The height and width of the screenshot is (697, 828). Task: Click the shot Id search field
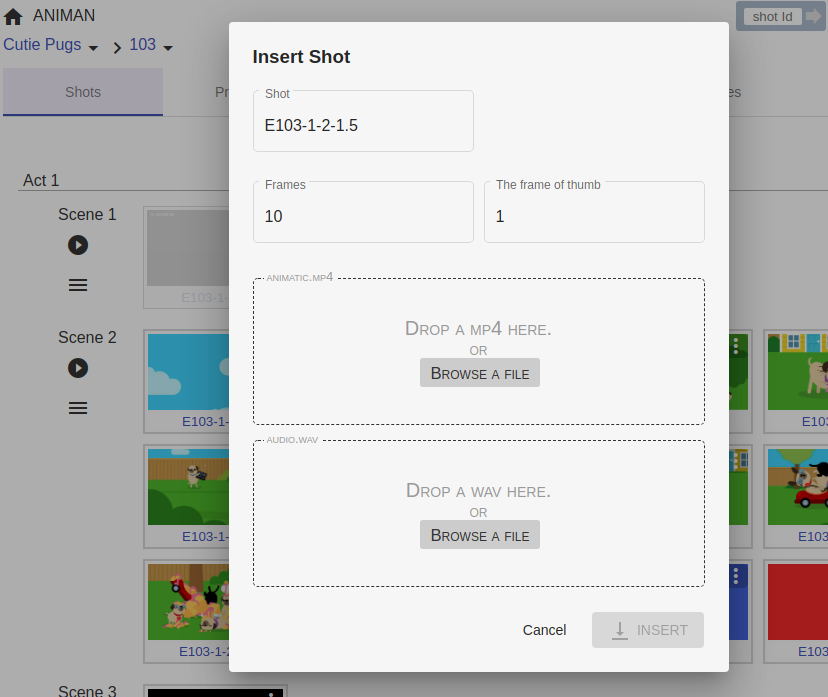coord(772,16)
